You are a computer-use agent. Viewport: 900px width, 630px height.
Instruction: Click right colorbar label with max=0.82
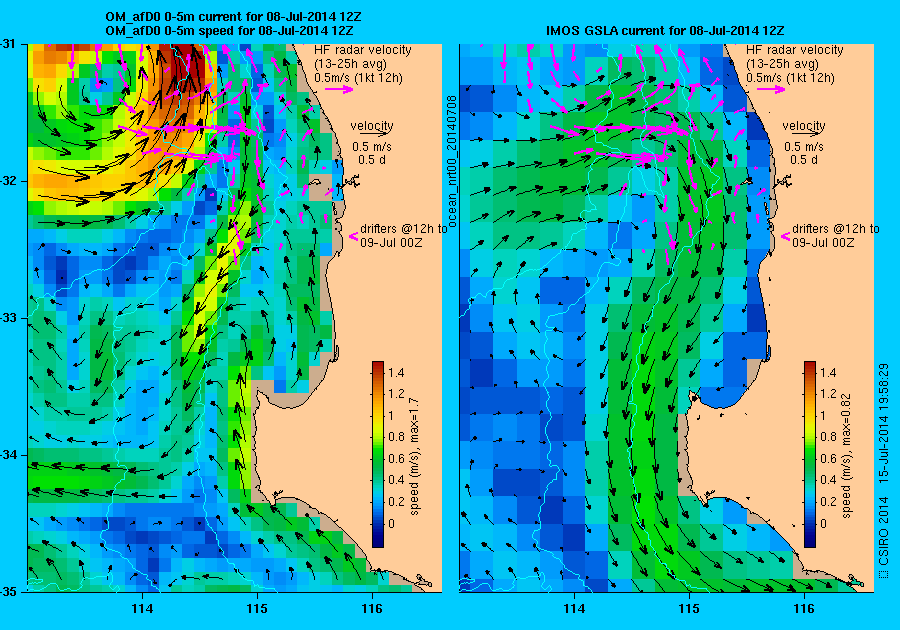(846, 456)
